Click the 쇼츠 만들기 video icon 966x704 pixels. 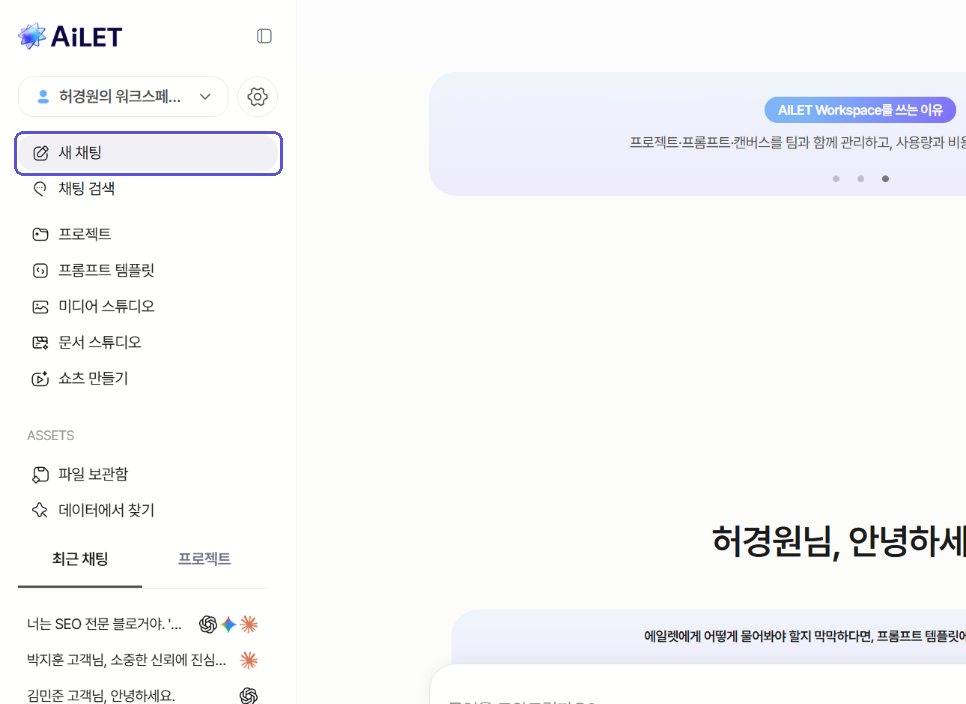coord(40,379)
